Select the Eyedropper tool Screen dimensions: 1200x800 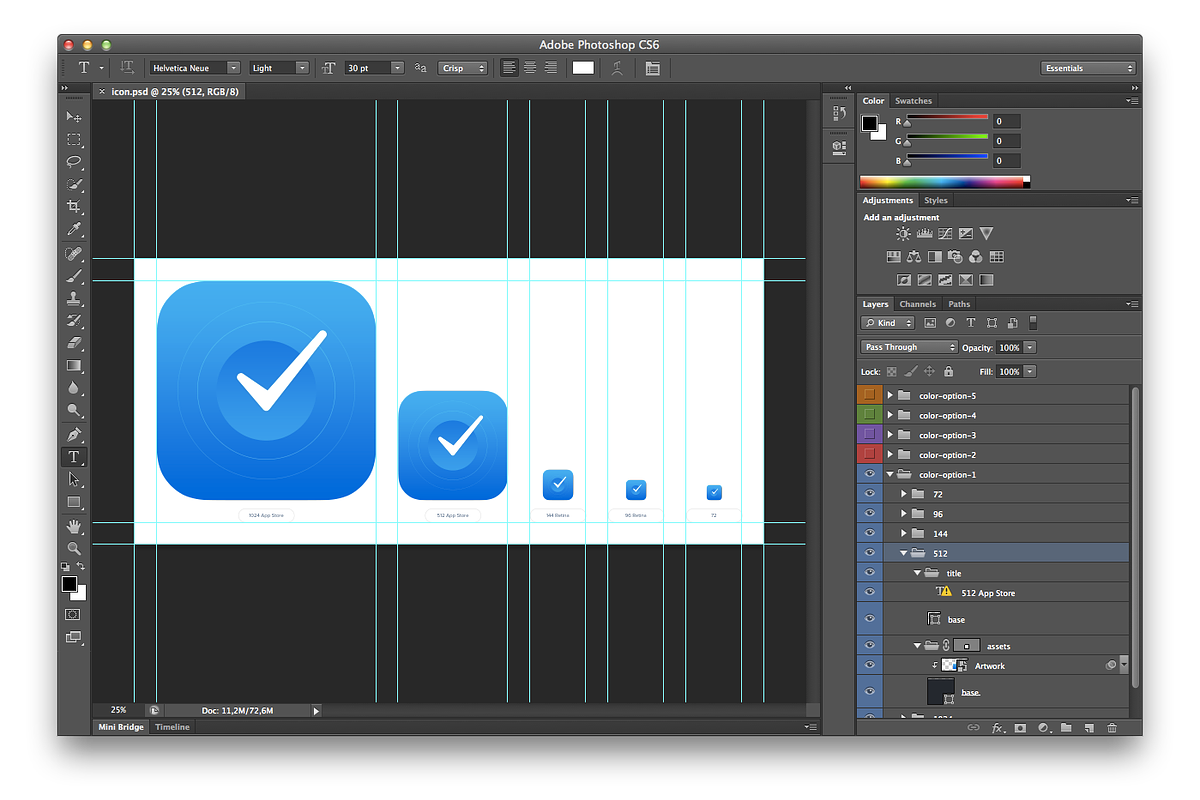point(74,230)
